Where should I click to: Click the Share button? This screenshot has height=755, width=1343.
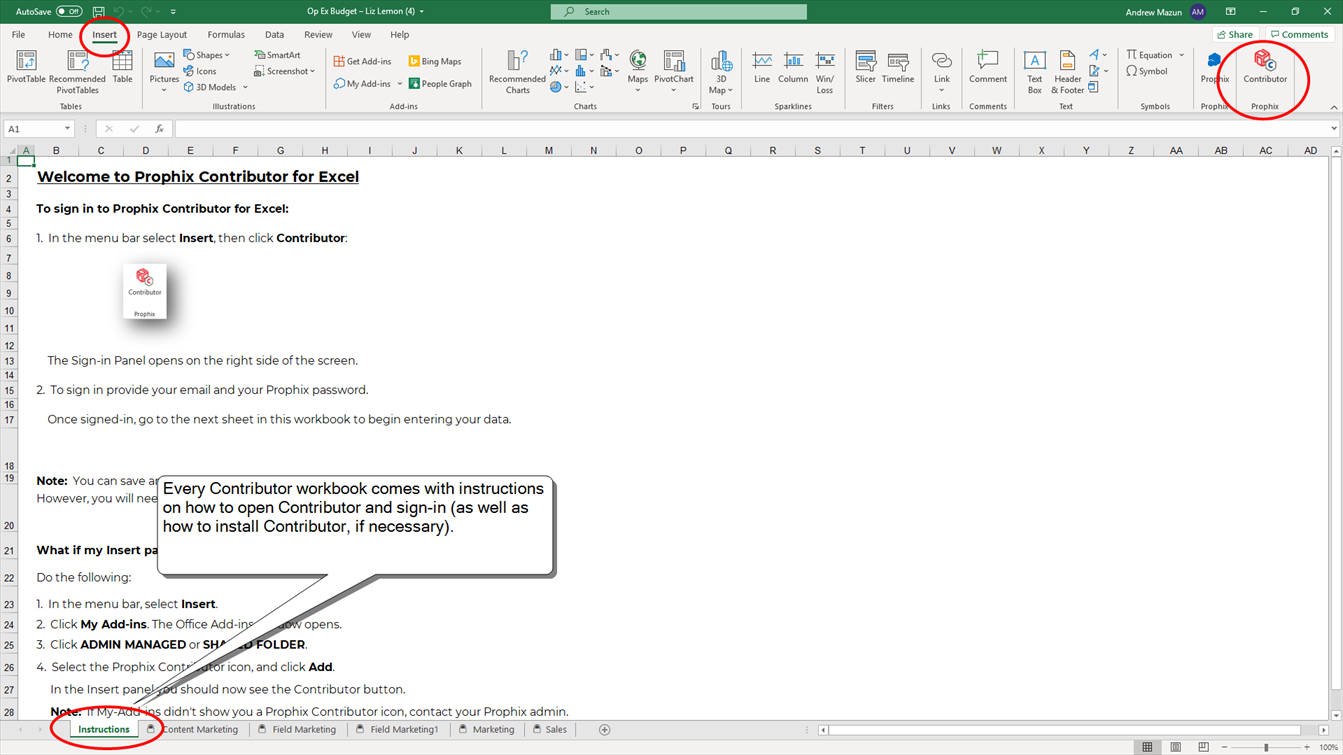(x=1235, y=34)
